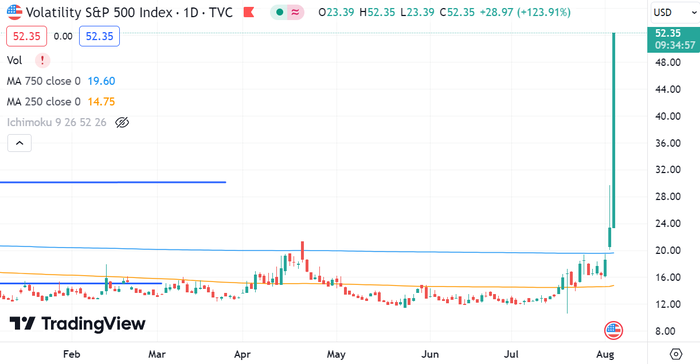Click the Feb label on the time axis
This screenshot has width=700, height=364.
(x=71, y=354)
